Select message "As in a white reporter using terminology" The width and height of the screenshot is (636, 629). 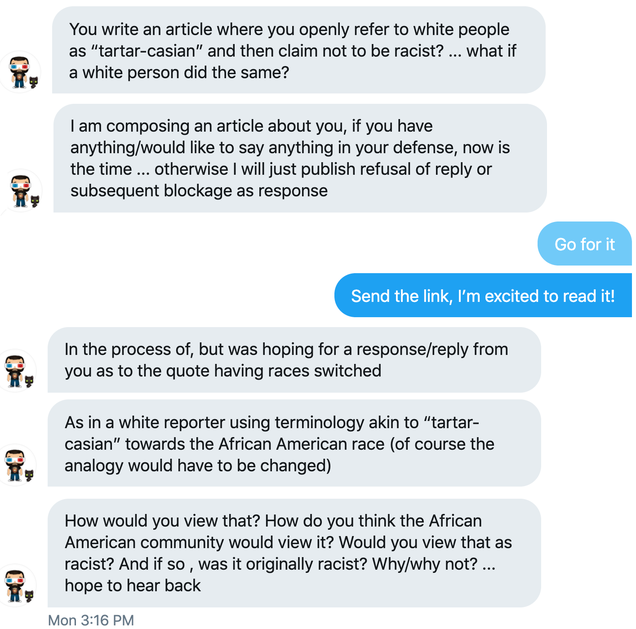pos(294,443)
